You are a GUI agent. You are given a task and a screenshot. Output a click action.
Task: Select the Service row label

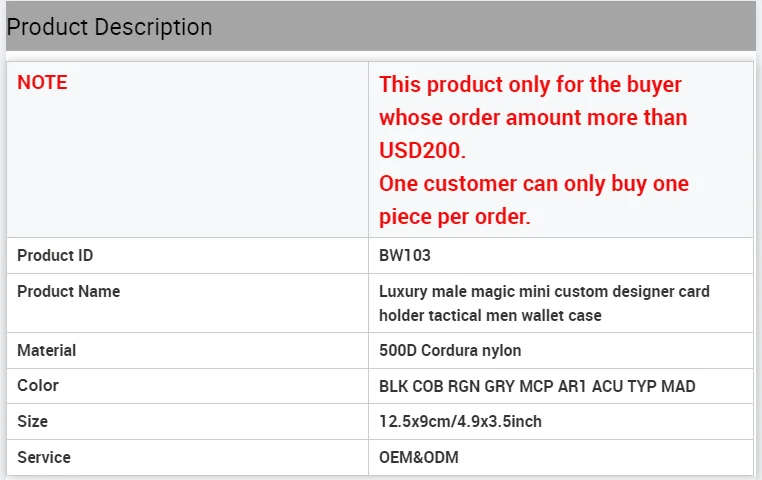pyautogui.click(x=44, y=457)
